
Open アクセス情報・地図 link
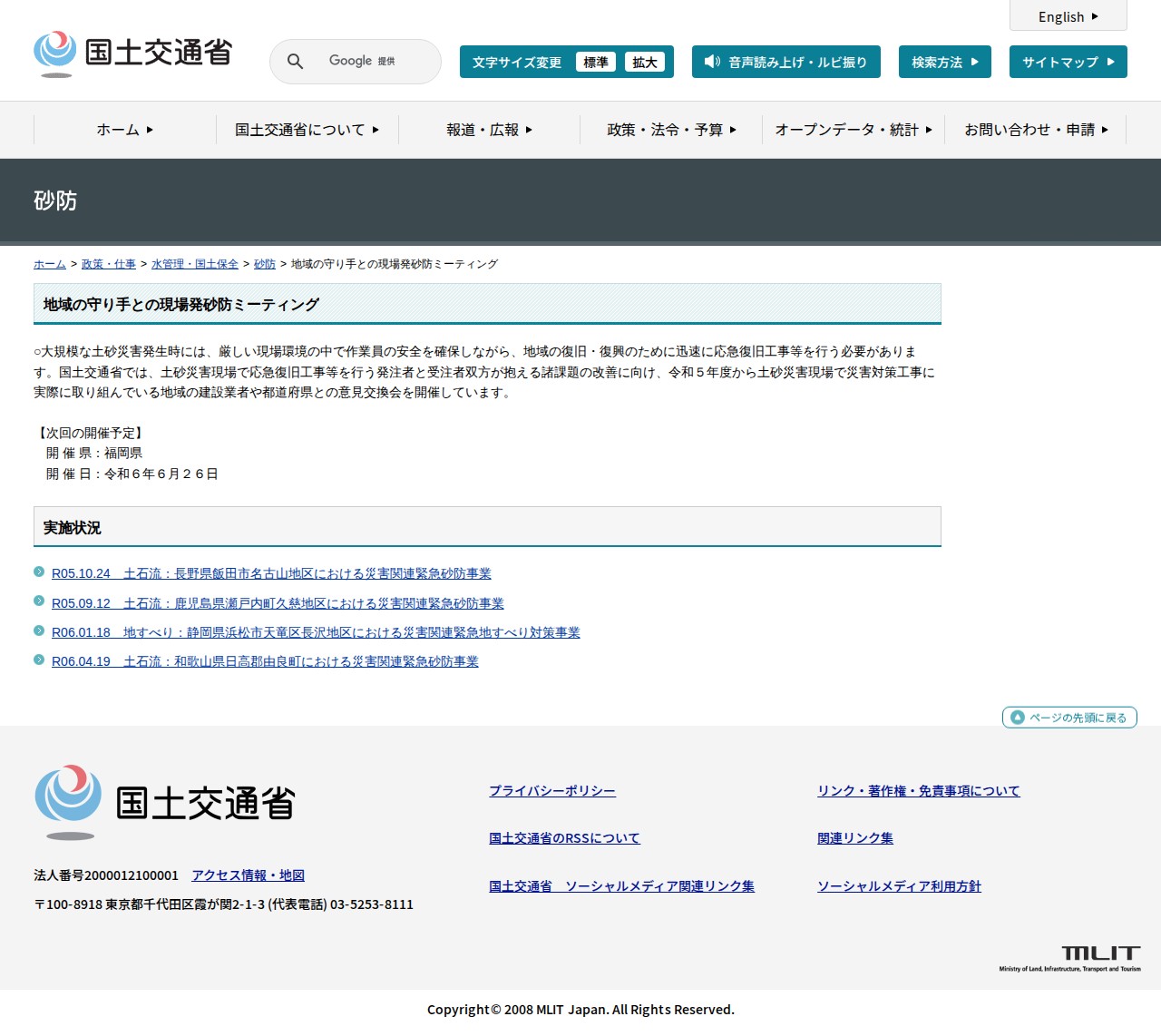tap(248, 875)
